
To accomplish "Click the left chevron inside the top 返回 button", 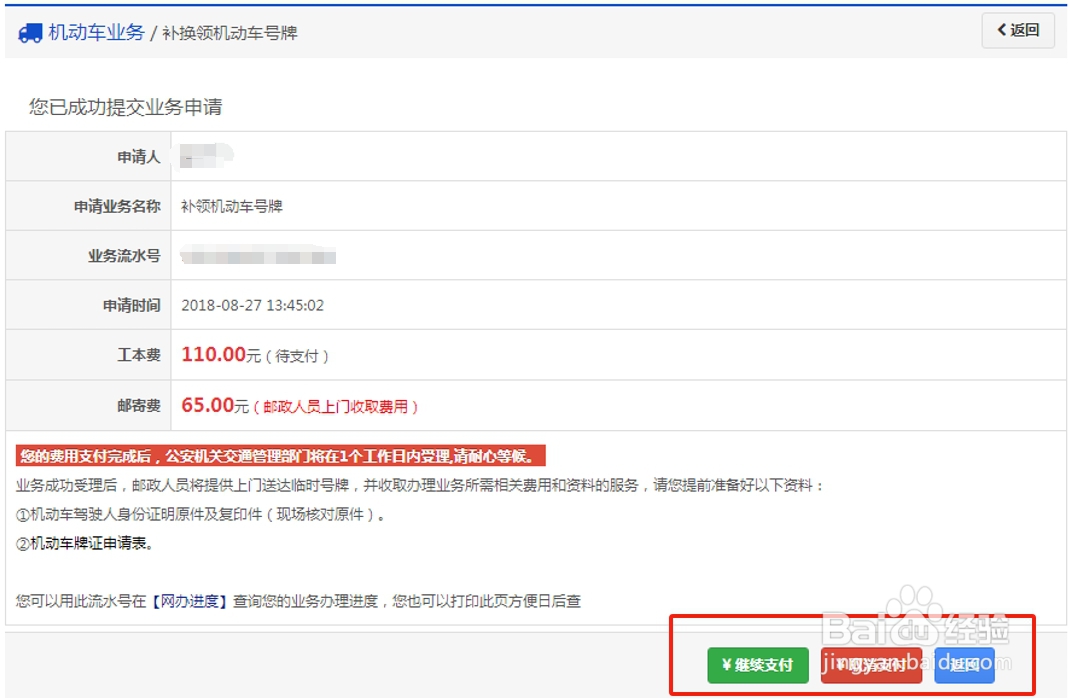I will pyautogui.click(x=1001, y=31).
